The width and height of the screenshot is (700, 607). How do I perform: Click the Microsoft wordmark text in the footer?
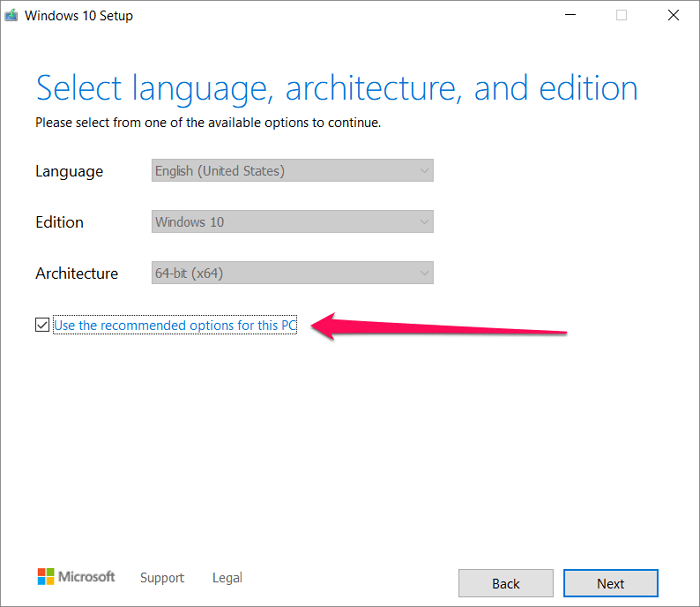(86, 577)
